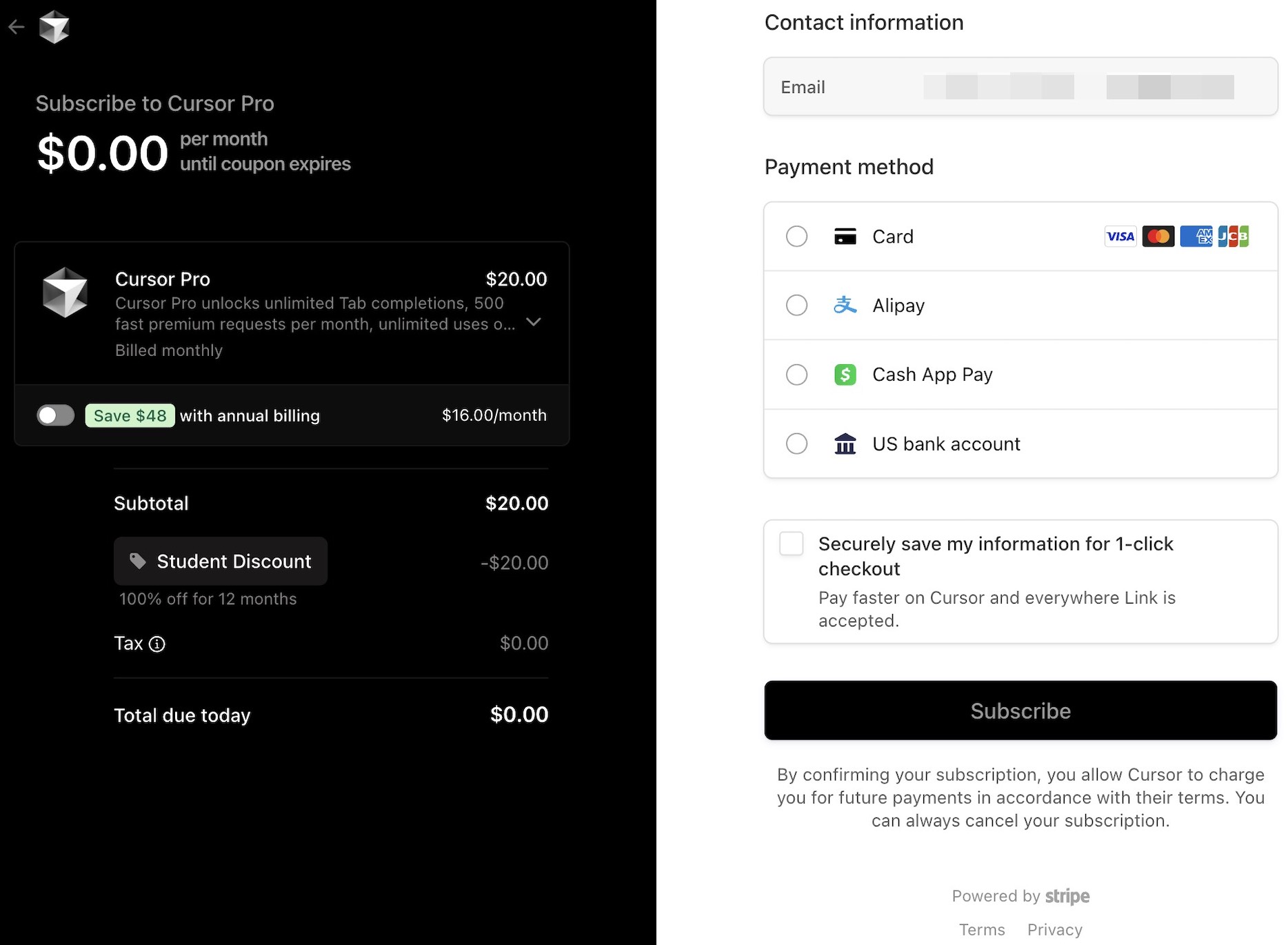Click the Visa card brand logo
The width and height of the screenshot is (1288, 945).
pyautogui.click(x=1120, y=237)
